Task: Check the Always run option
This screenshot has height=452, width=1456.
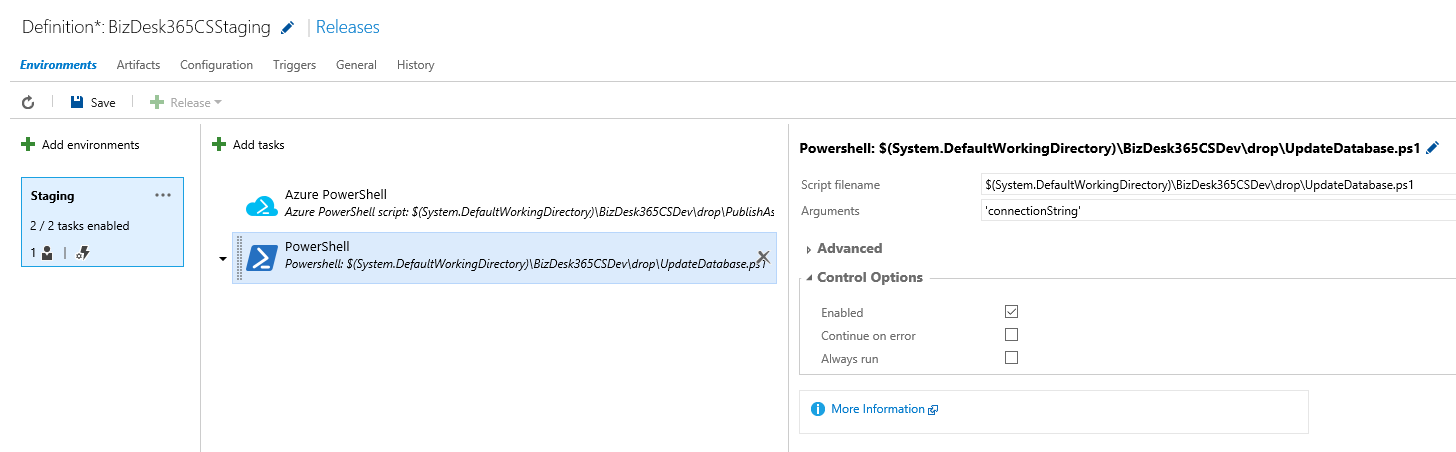Action: (1011, 358)
